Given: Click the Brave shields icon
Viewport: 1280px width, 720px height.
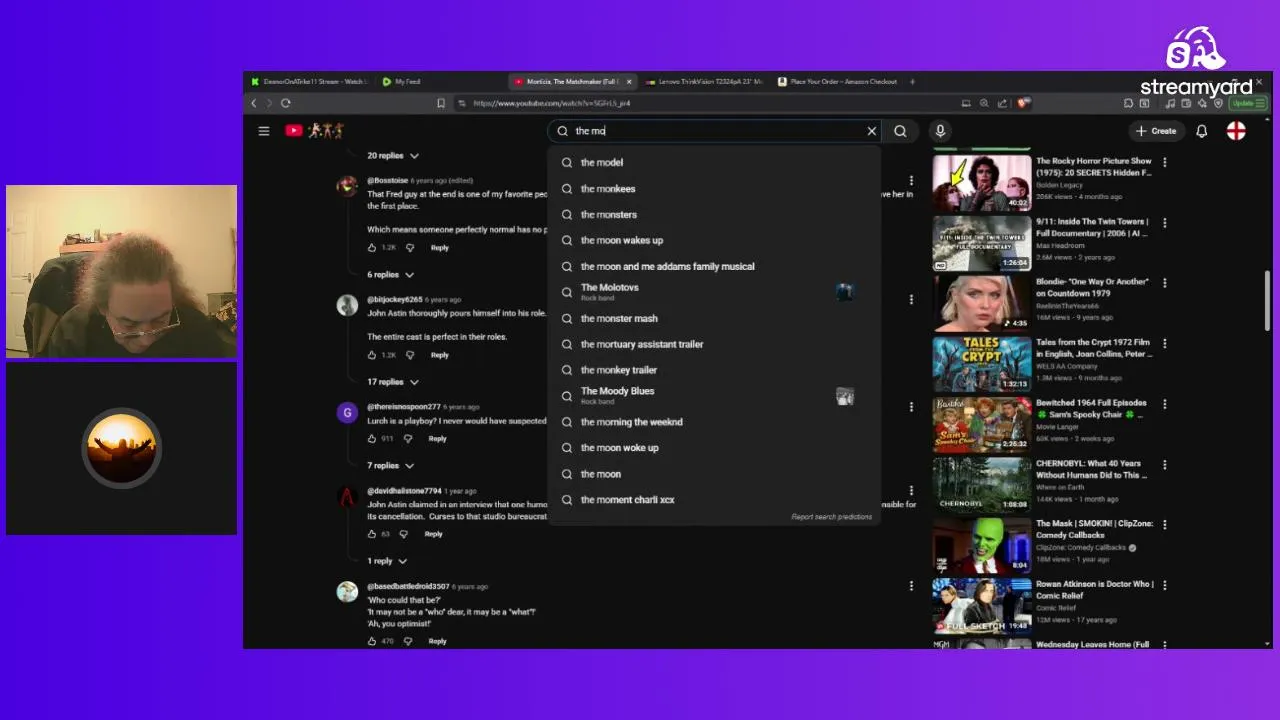Looking at the screenshot, I should point(1023,103).
